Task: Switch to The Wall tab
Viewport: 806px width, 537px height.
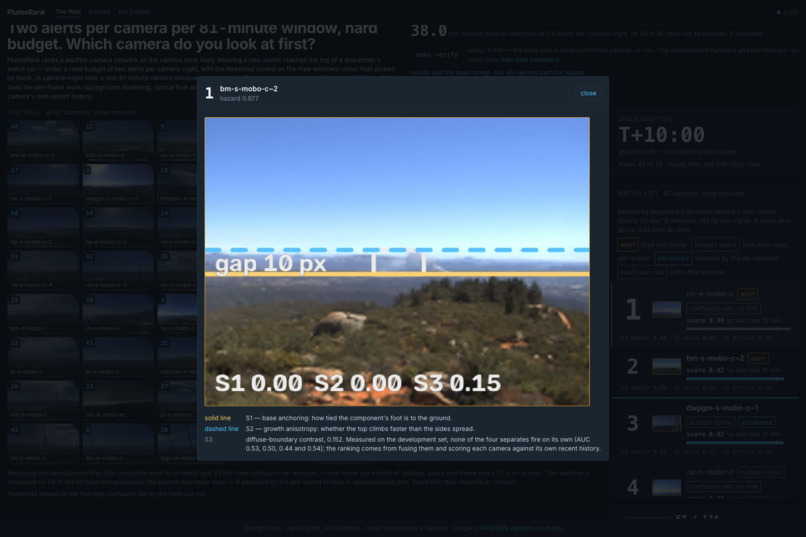Action: [x=68, y=12]
